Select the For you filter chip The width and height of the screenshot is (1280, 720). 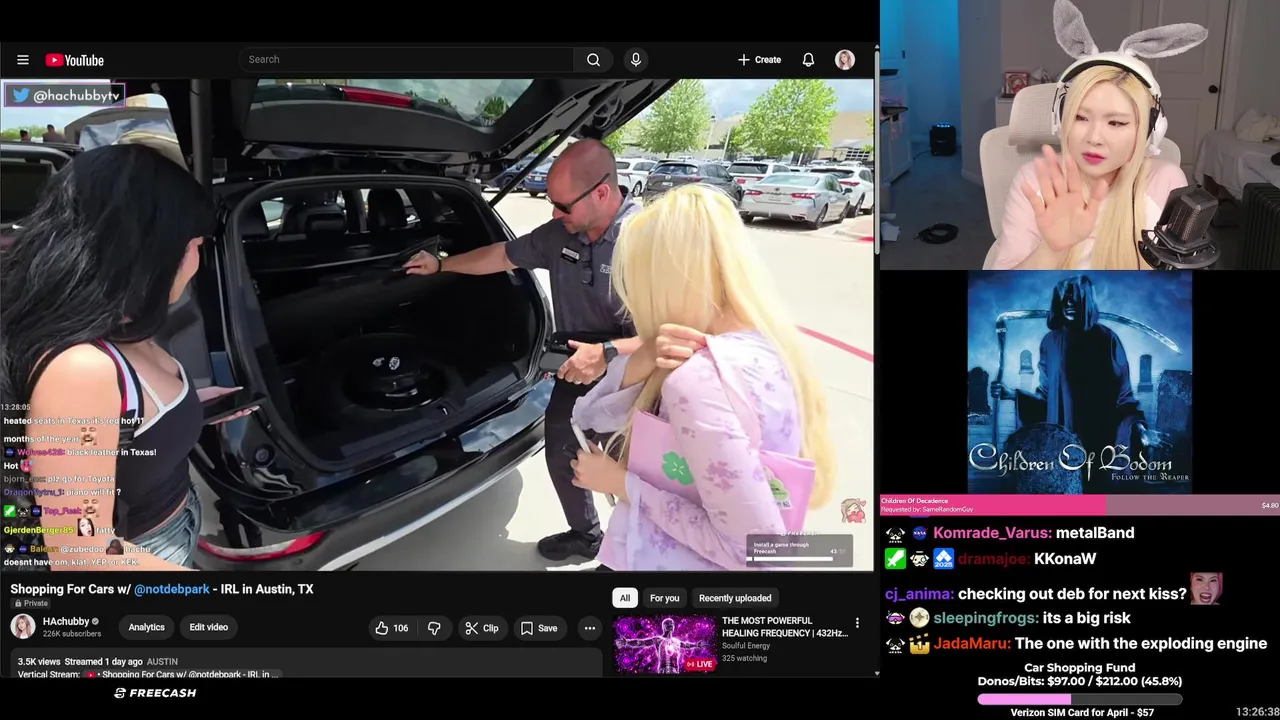click(664, 598)
